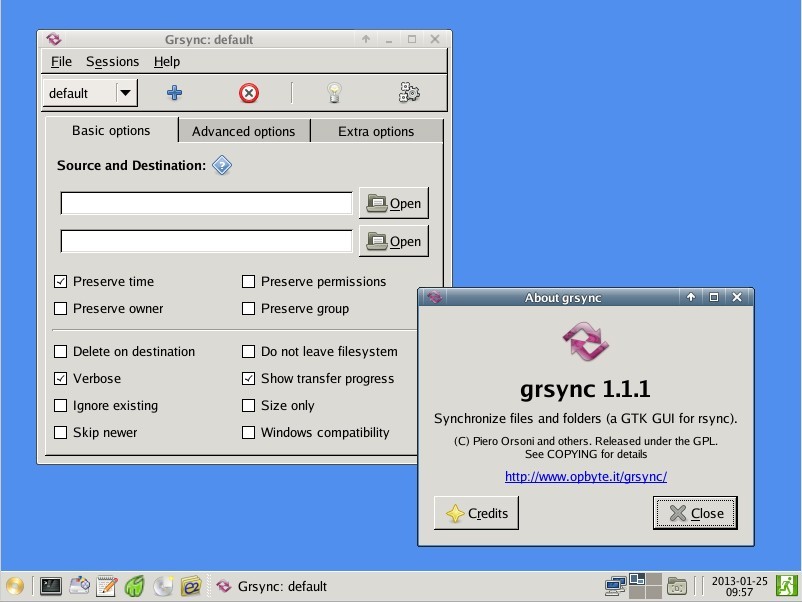Click the grsync logo in the About dialog
The image size is (802, 602).
(586, 341)
